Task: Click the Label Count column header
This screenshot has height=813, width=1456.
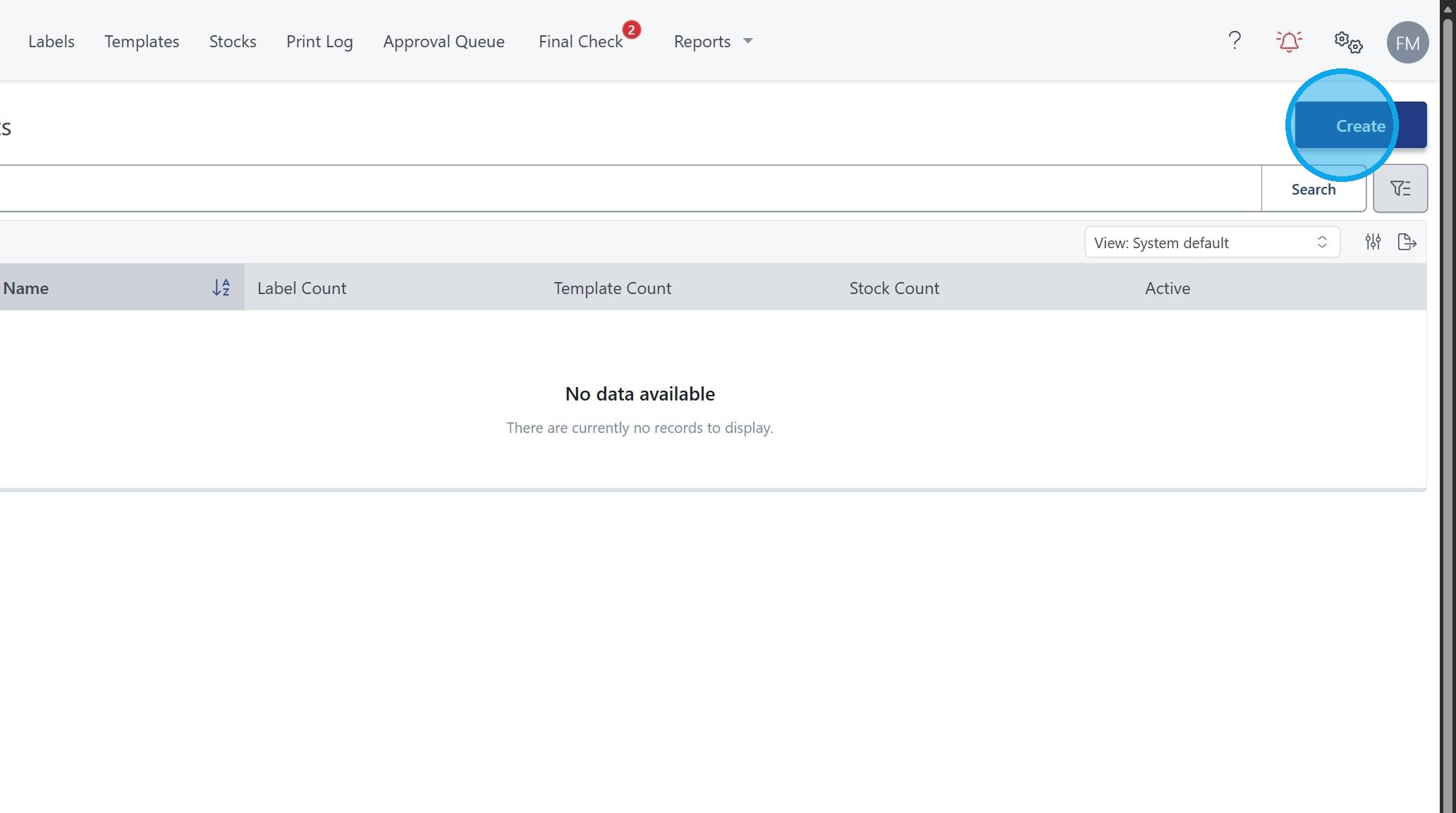Action: tap(302, 288)
